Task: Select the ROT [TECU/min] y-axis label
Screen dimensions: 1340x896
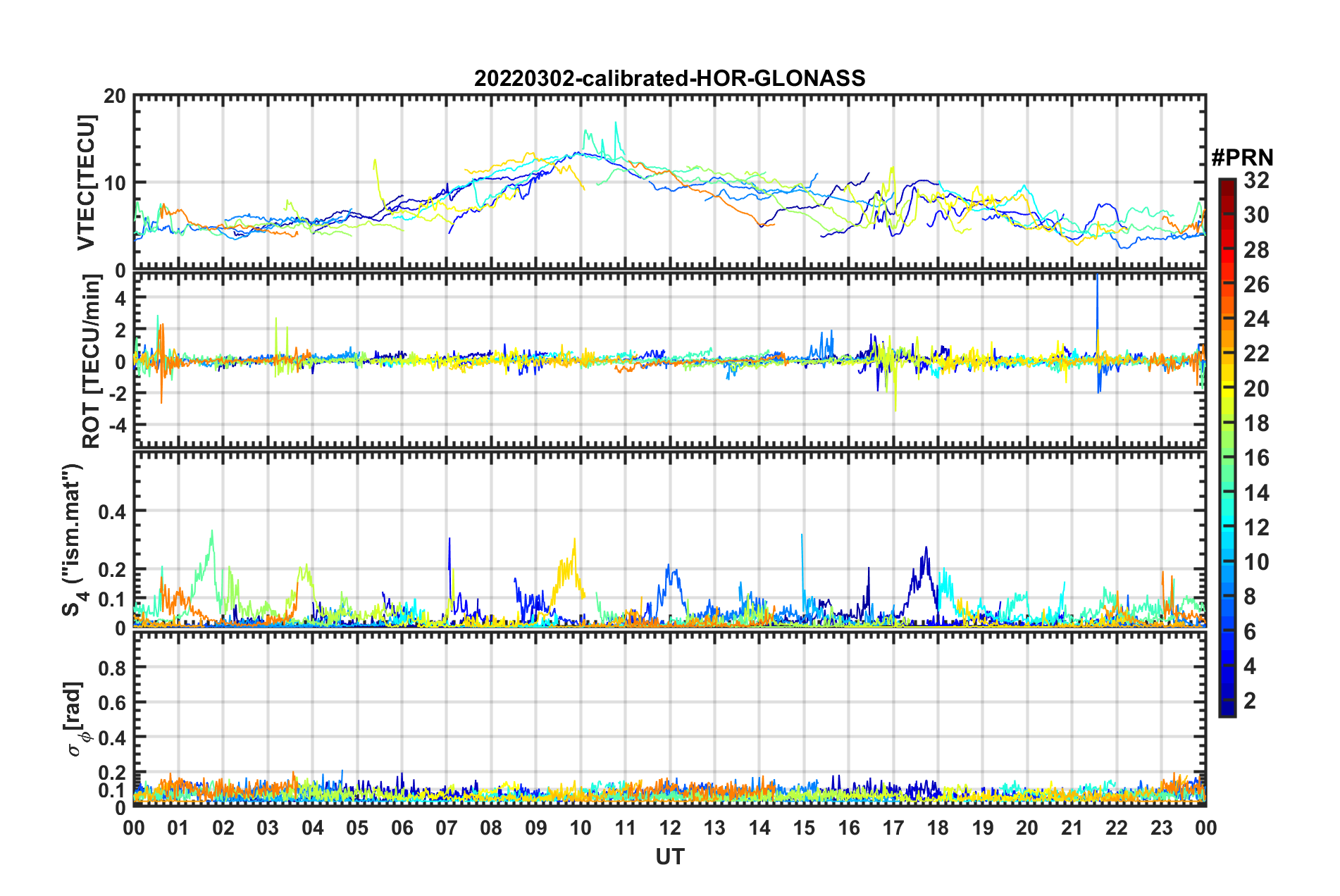Action: (x=92, y=361)
